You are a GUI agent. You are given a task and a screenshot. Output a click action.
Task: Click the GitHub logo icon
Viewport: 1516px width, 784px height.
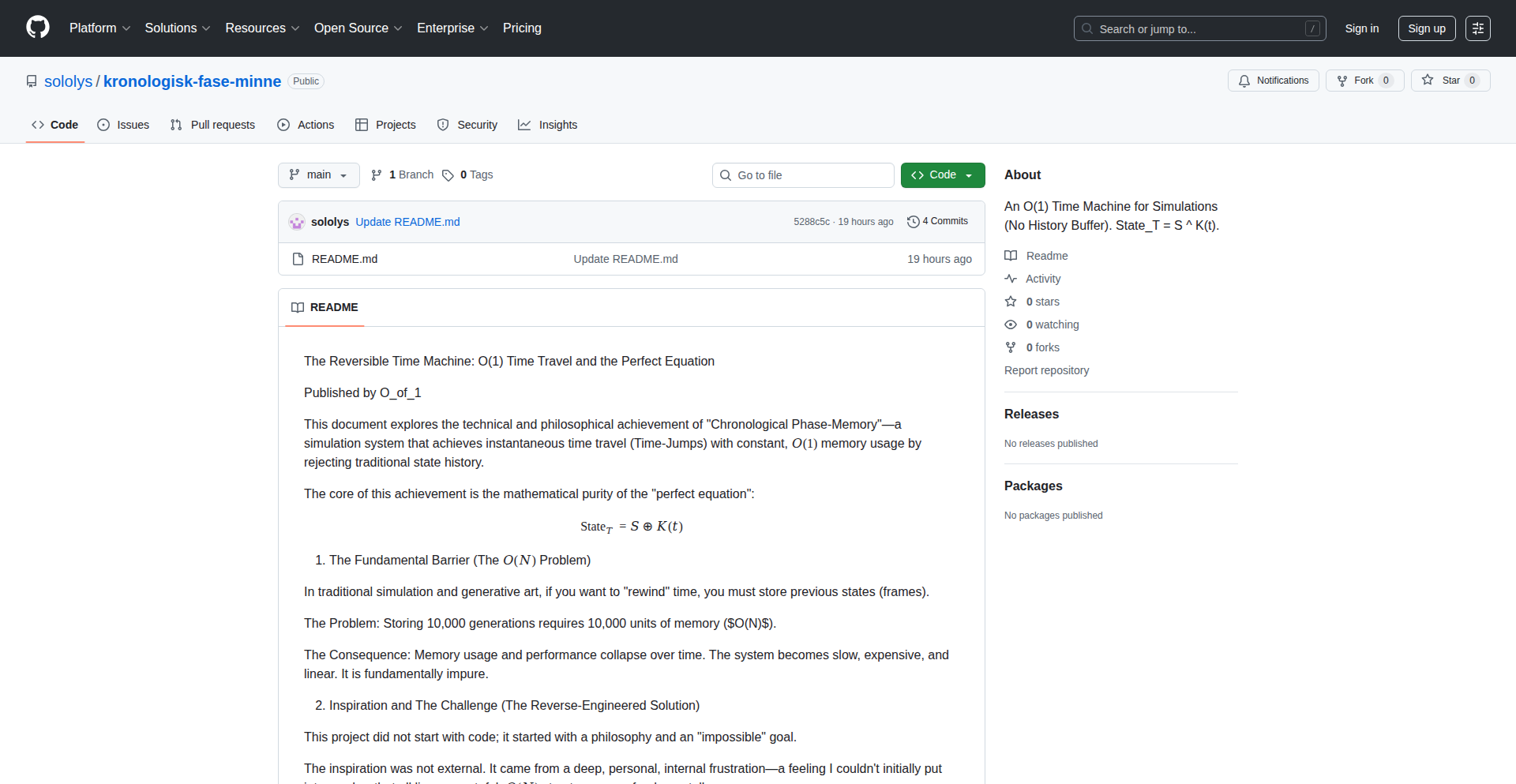pos(38,28)
